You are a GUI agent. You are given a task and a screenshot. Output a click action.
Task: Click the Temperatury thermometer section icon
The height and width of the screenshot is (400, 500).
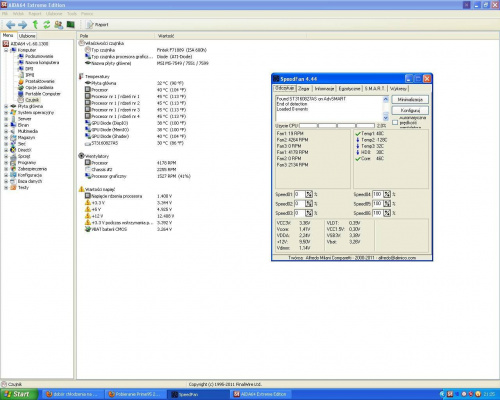pyautogui.click(x=81, y=76)
